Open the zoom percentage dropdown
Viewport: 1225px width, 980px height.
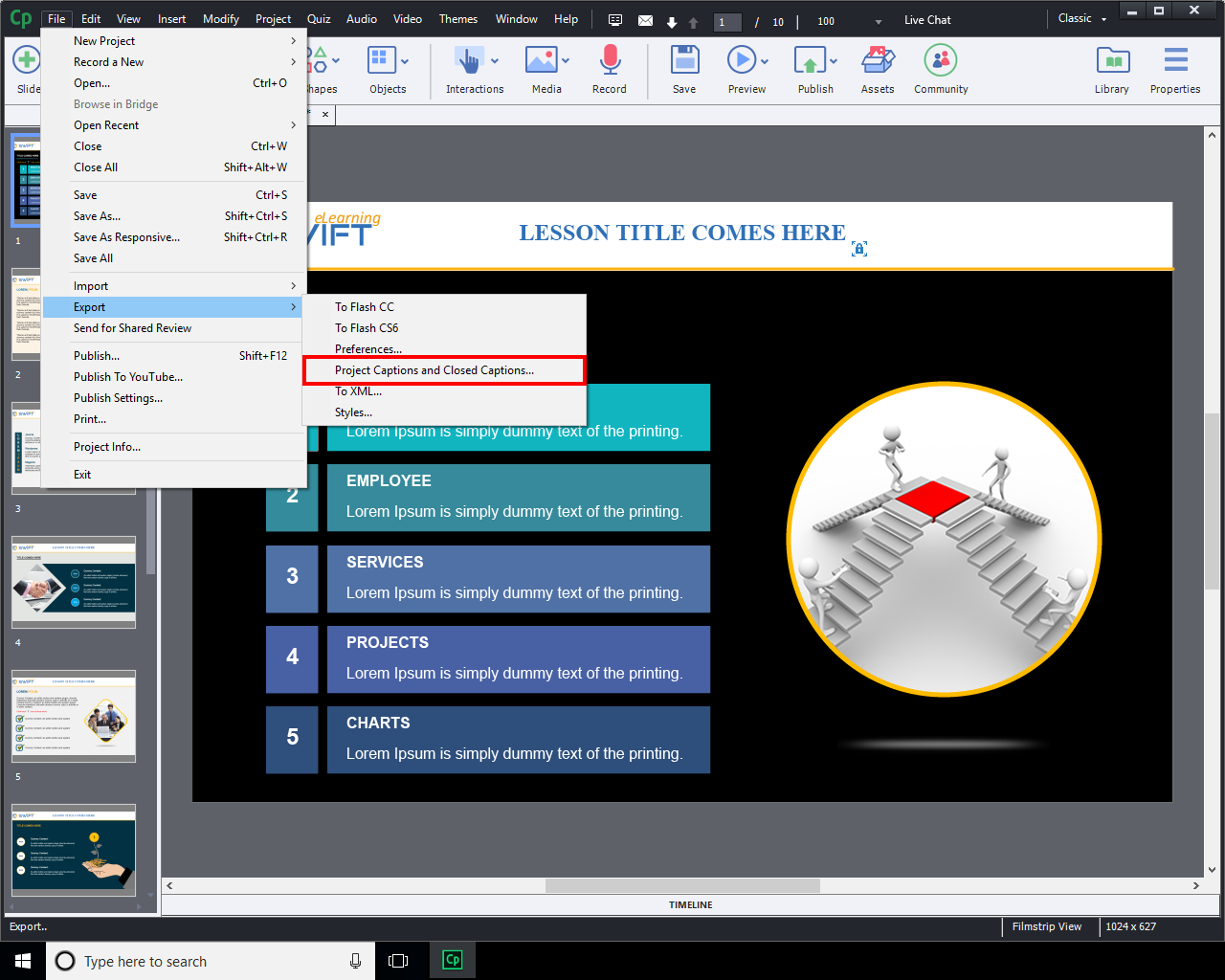pos(879,22)
